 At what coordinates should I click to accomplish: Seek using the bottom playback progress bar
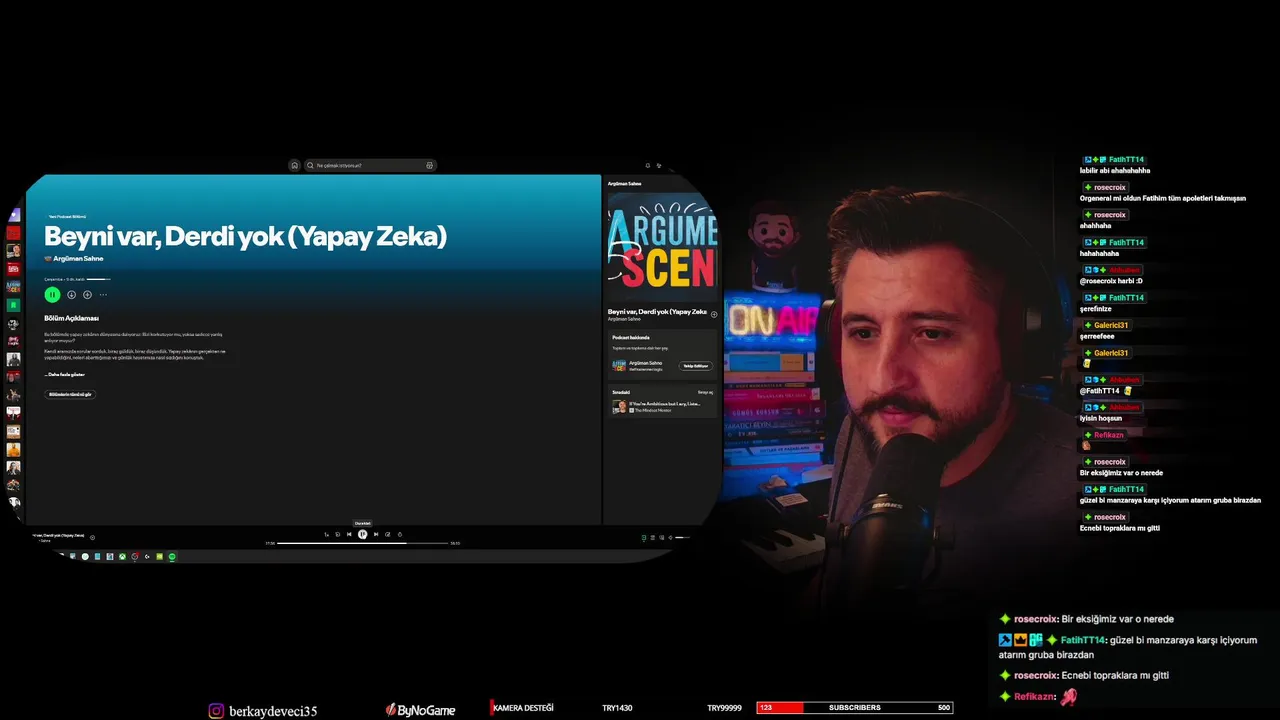coord(362,543)
